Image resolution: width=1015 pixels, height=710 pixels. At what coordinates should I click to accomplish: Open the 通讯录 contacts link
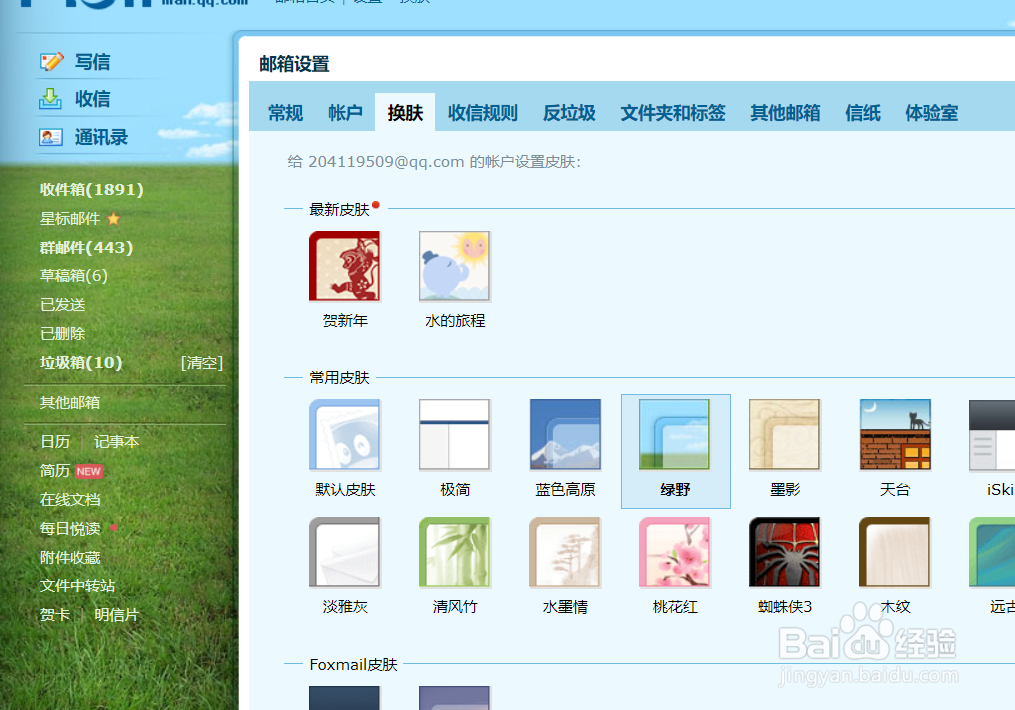(x=101, y=137)
